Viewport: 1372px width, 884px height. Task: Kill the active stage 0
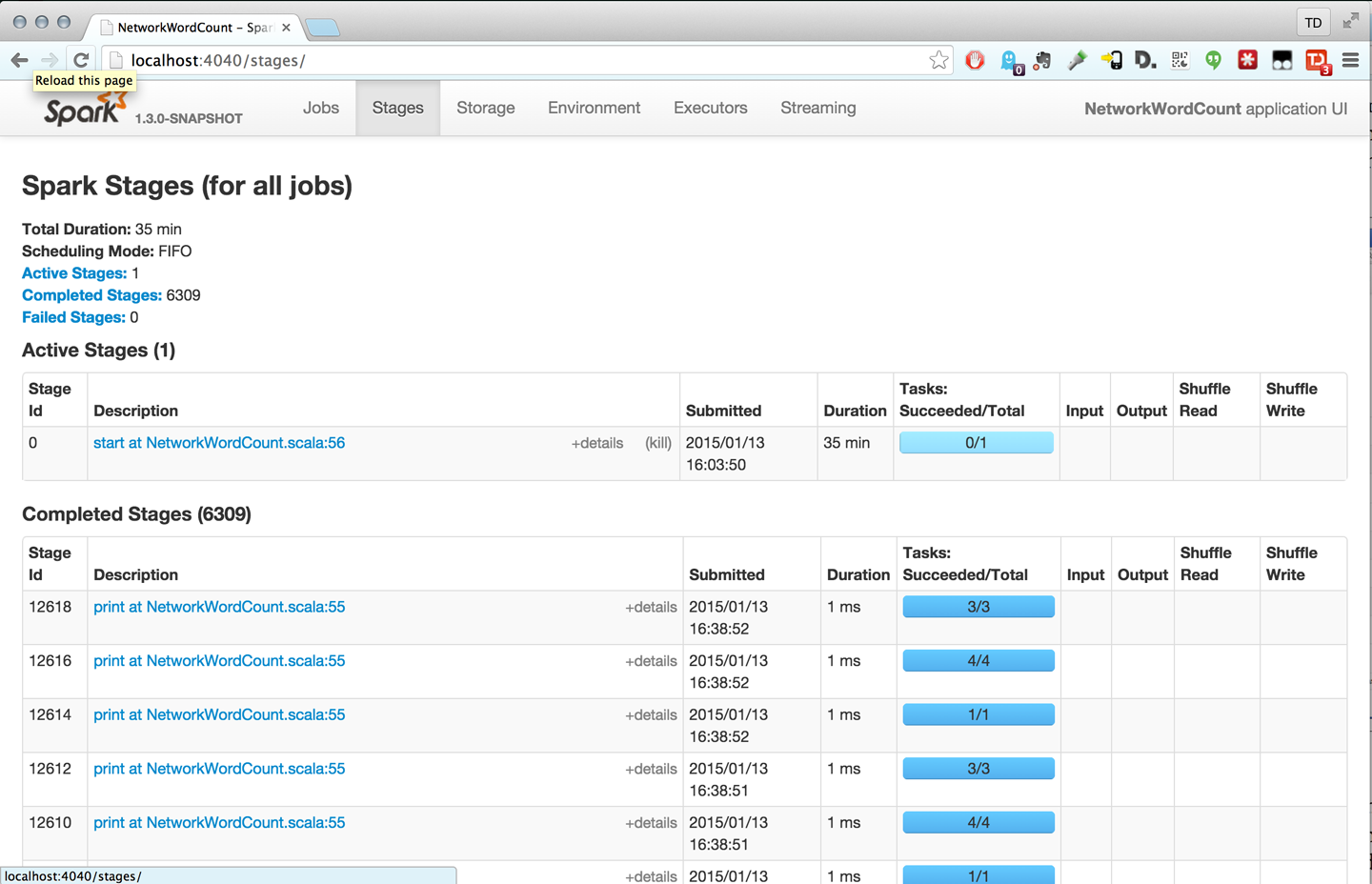[658, 443]
